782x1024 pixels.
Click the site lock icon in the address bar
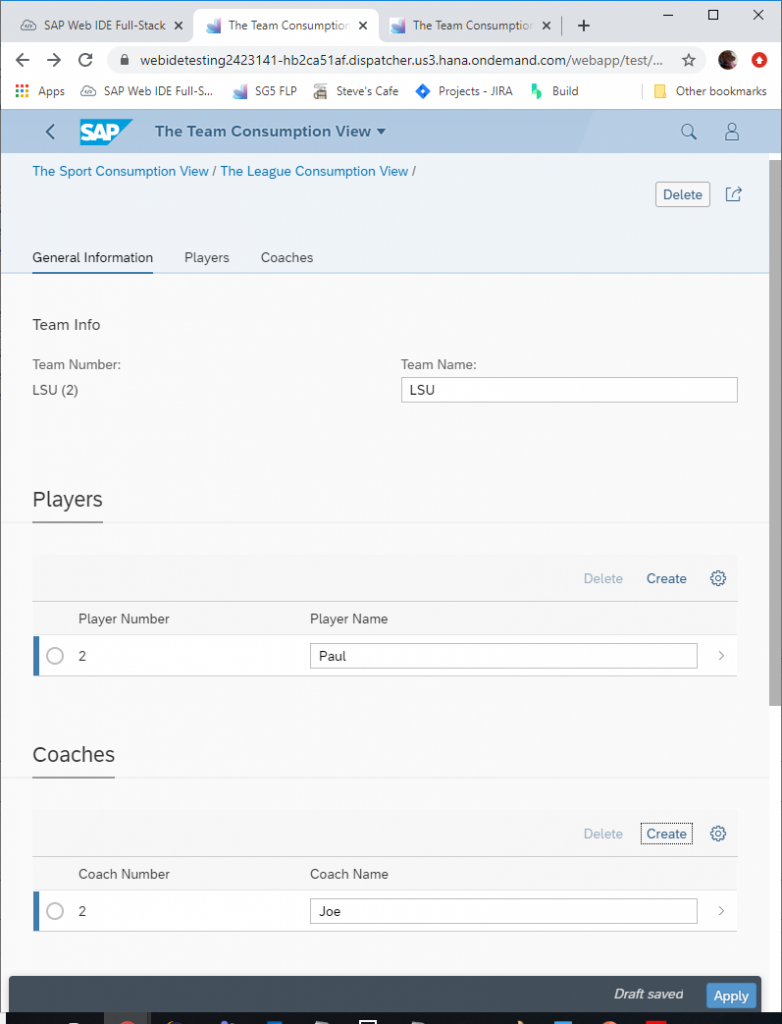[125, 60]
